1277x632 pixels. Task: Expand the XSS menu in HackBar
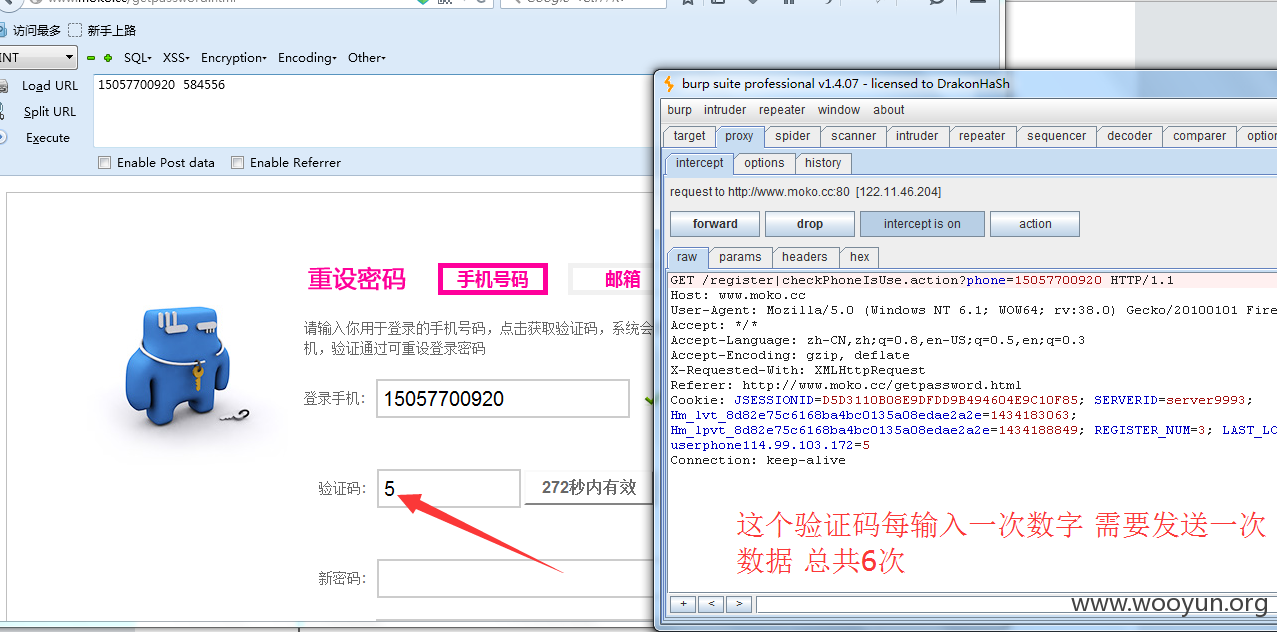click(x=176, y=58)
